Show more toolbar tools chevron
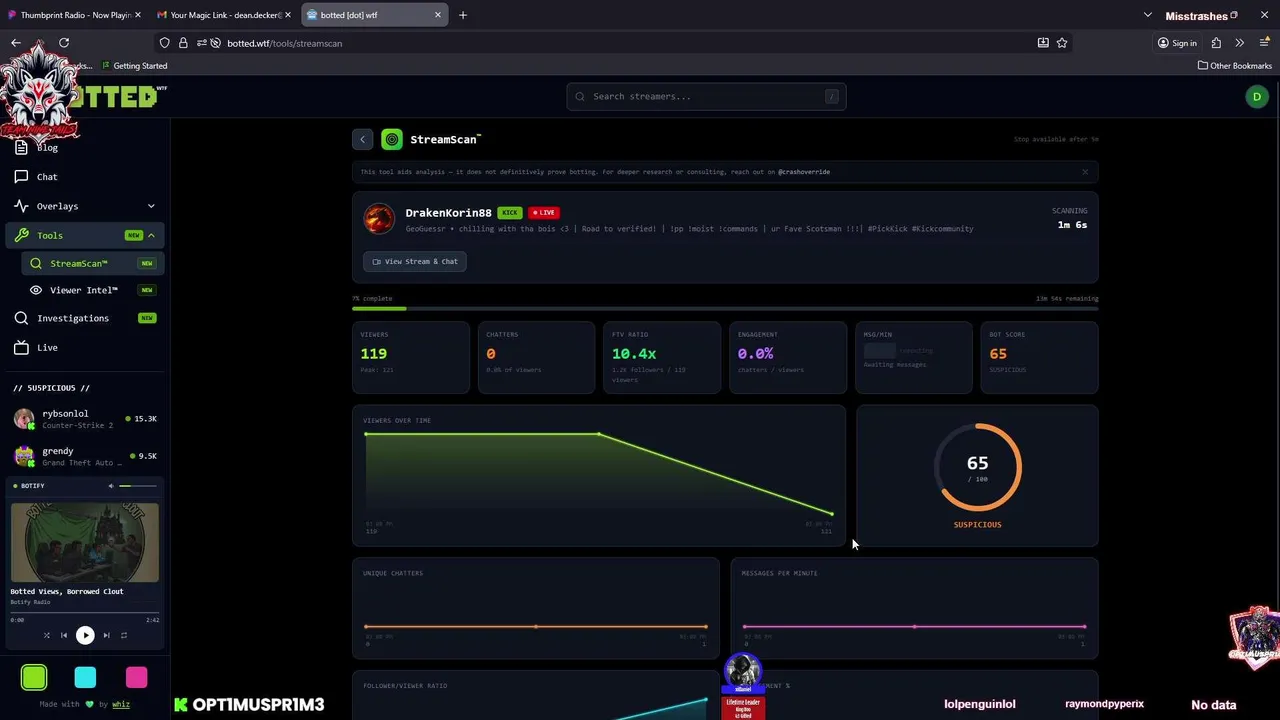 (1240, 43)
